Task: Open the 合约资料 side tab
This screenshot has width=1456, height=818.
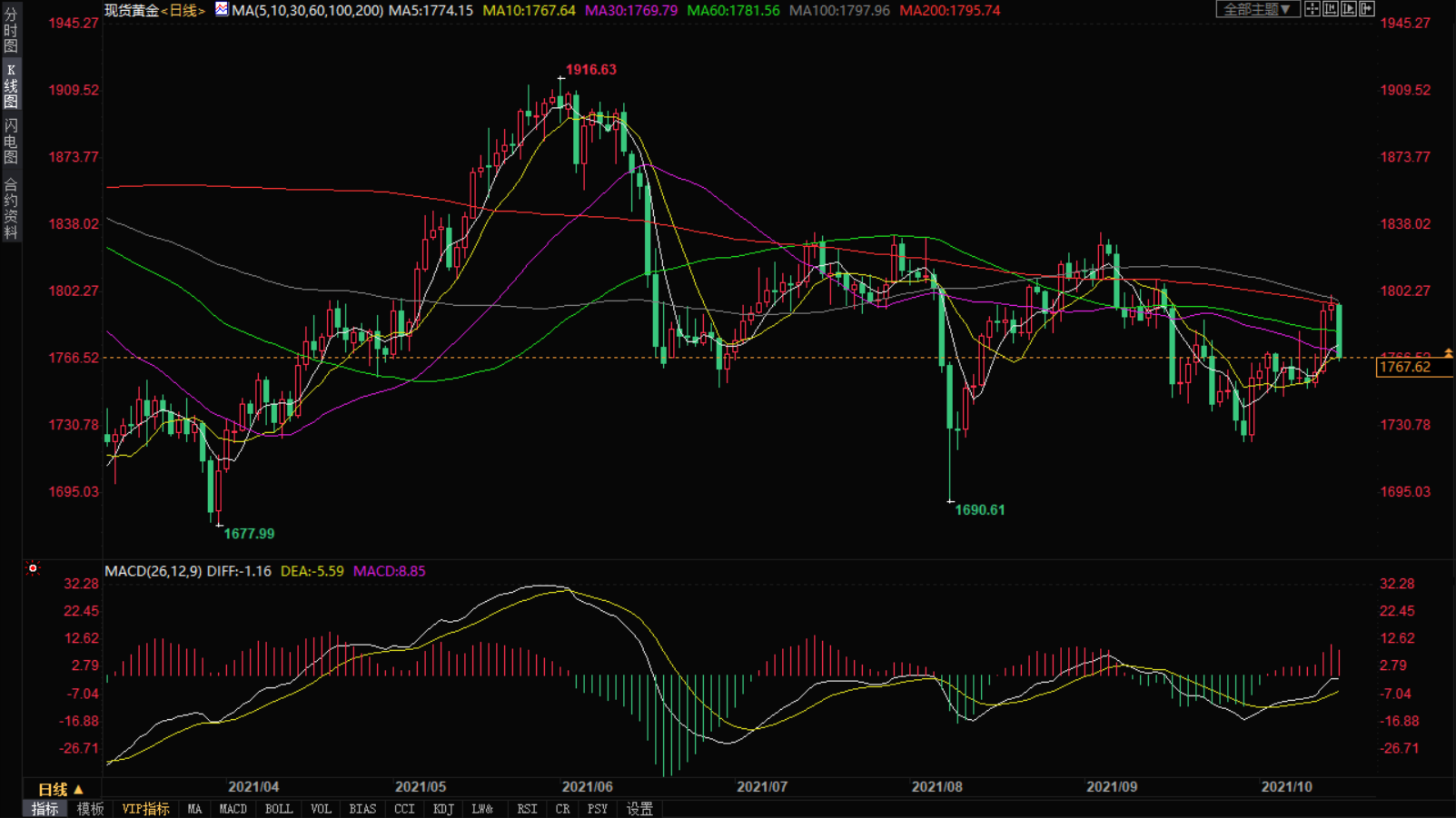Action: point(11,209)
